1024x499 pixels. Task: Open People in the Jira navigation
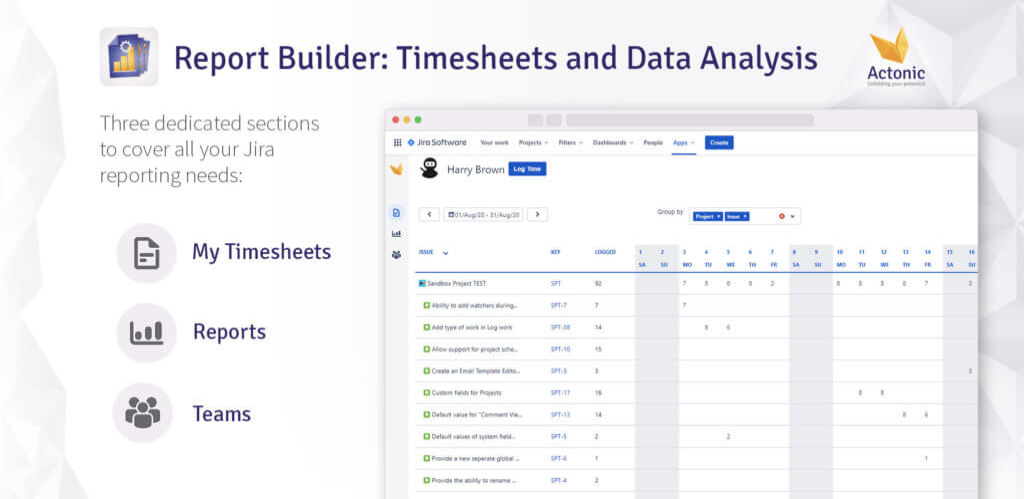click(653, 142)
